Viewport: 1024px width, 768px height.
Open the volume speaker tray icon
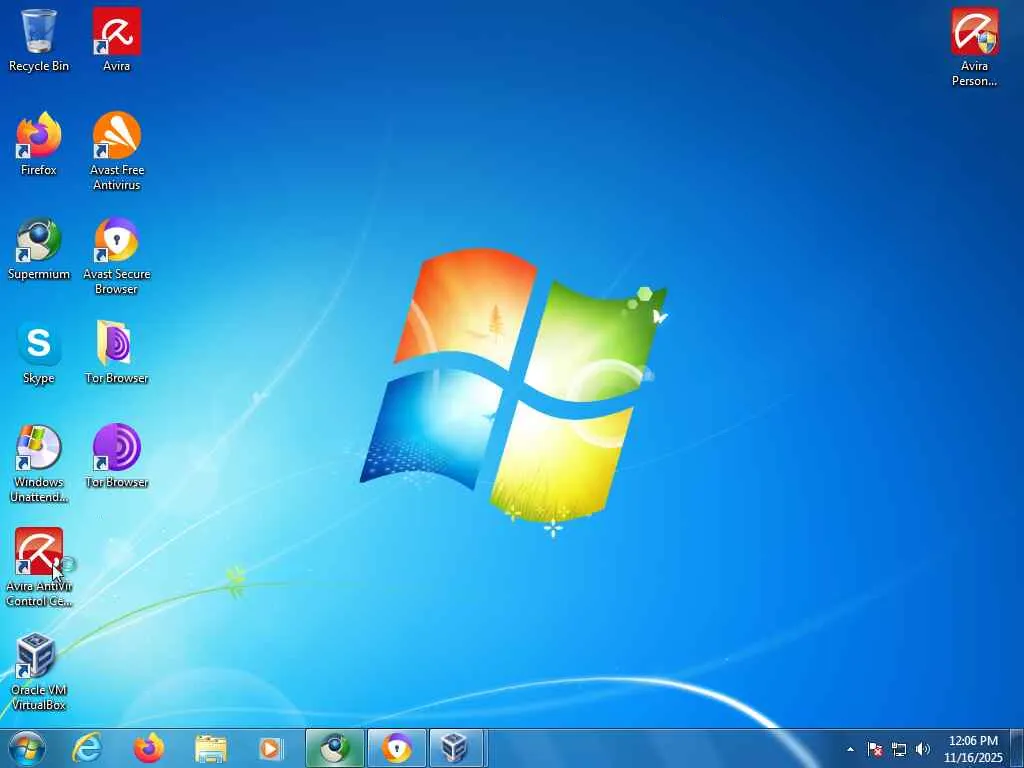click(x=922, y=749)
